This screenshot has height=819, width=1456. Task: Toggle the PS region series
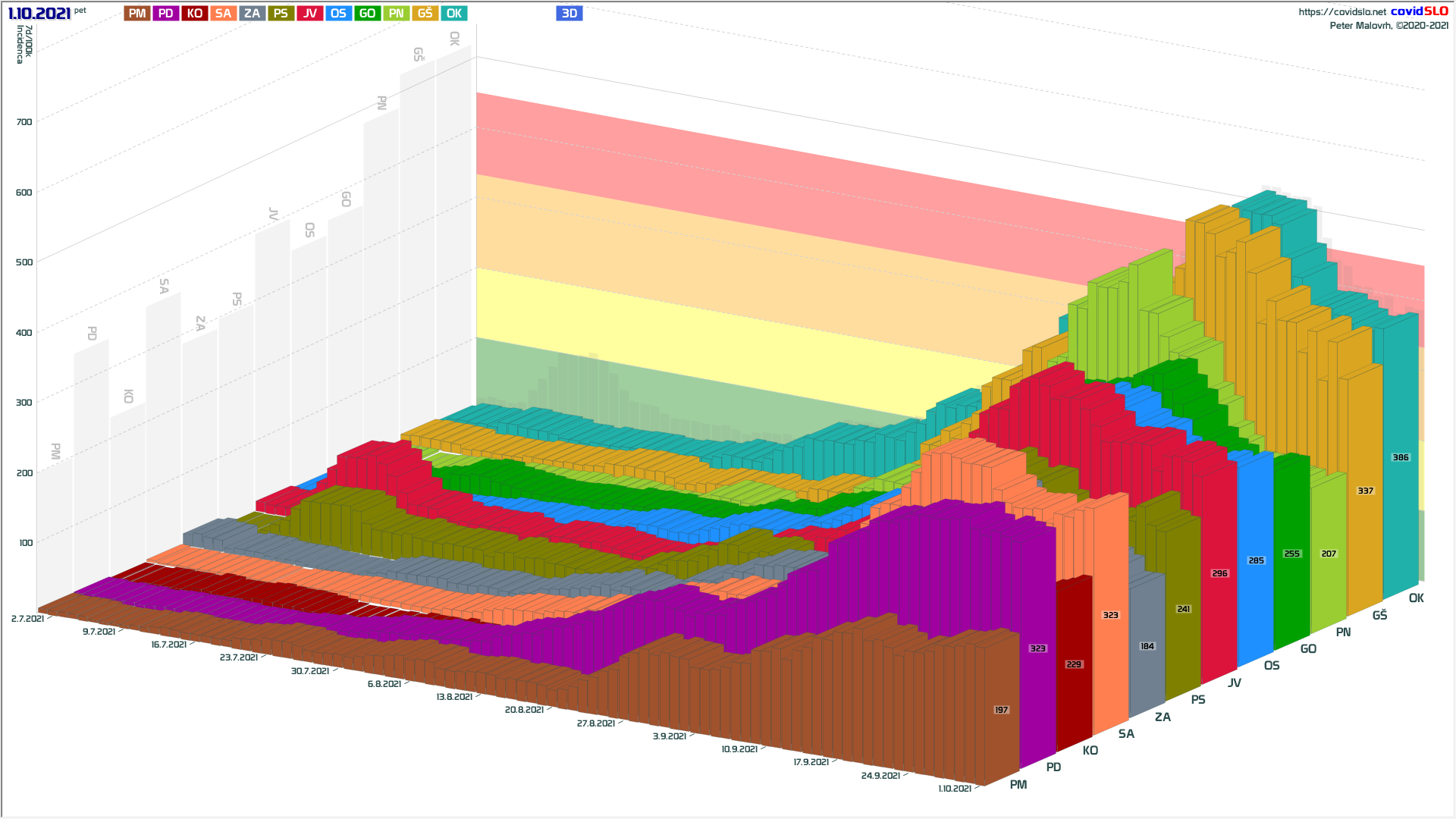[x=281, y=14]
